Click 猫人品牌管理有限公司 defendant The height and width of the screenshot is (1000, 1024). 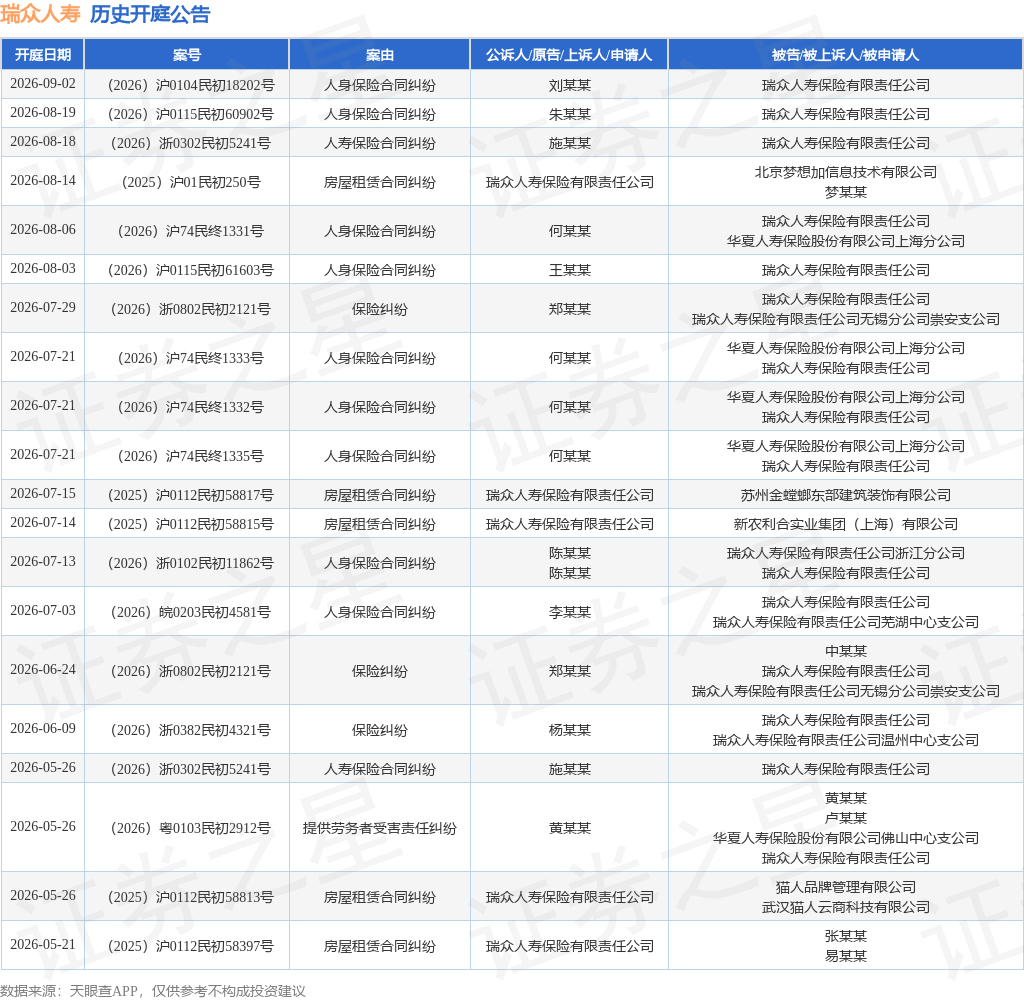pyautogui.click(x=846, y=887)
